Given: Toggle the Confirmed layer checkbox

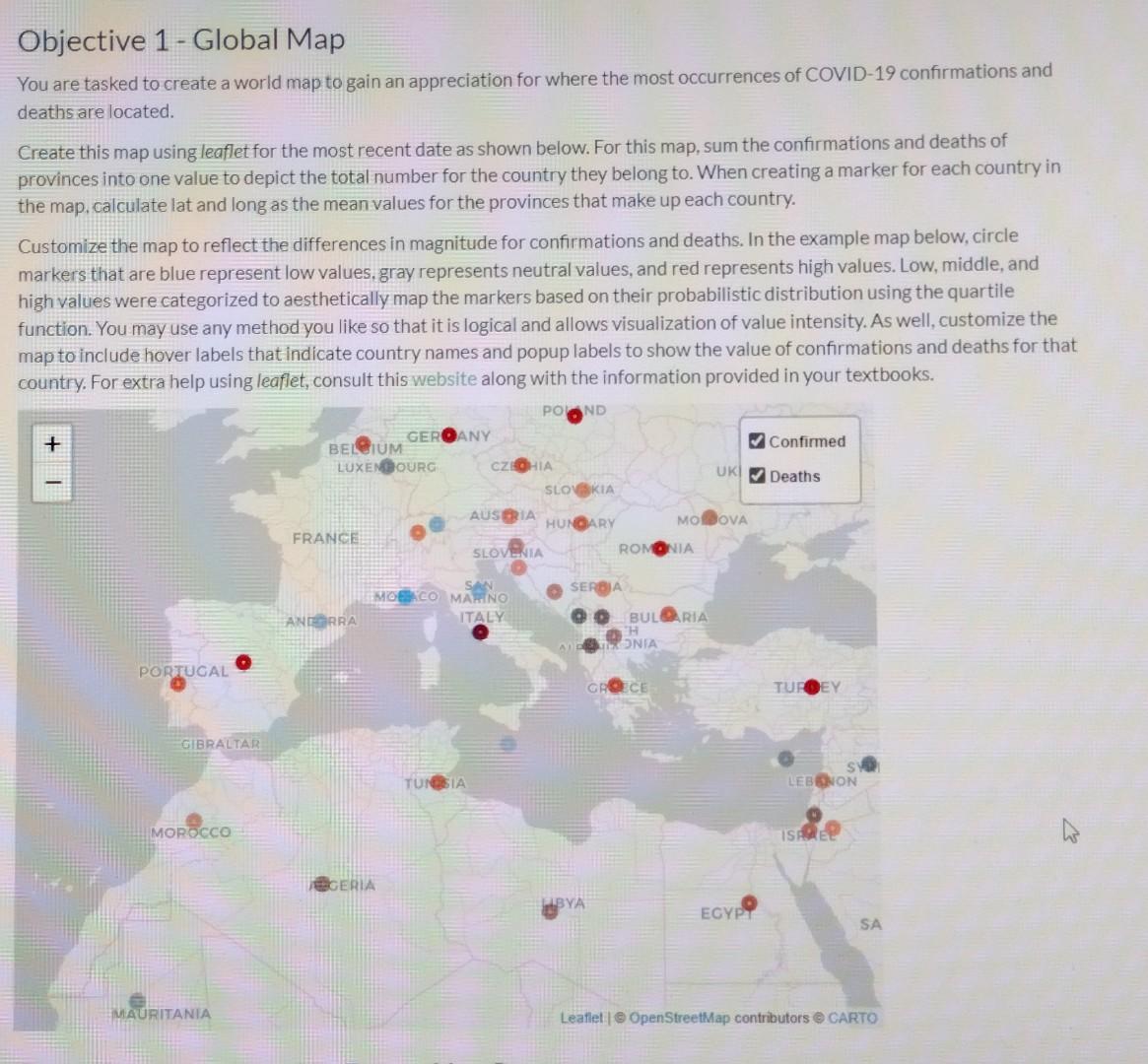Looking at the screenshot, I should coord(757,440).
